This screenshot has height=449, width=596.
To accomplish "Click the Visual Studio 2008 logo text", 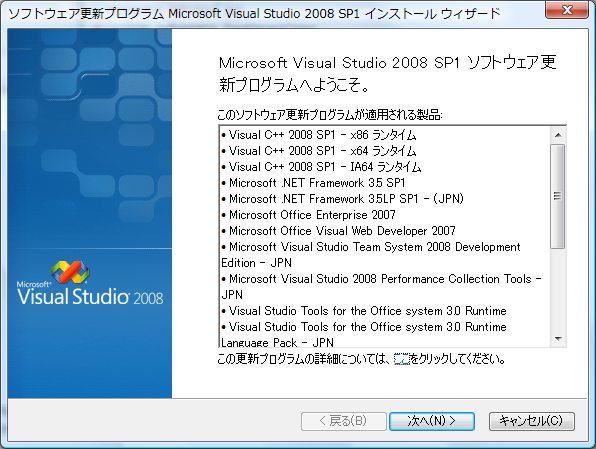I will [90, 296].
